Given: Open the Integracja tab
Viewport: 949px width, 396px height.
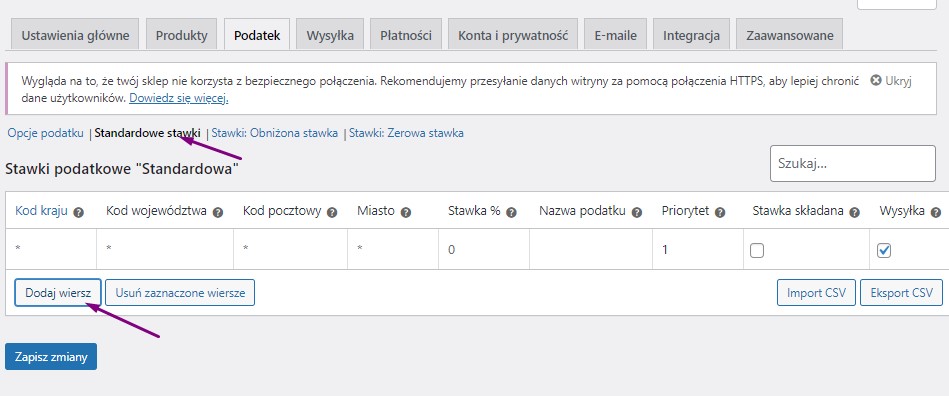Looking at the screenshot, I should [x=691, y=35].
